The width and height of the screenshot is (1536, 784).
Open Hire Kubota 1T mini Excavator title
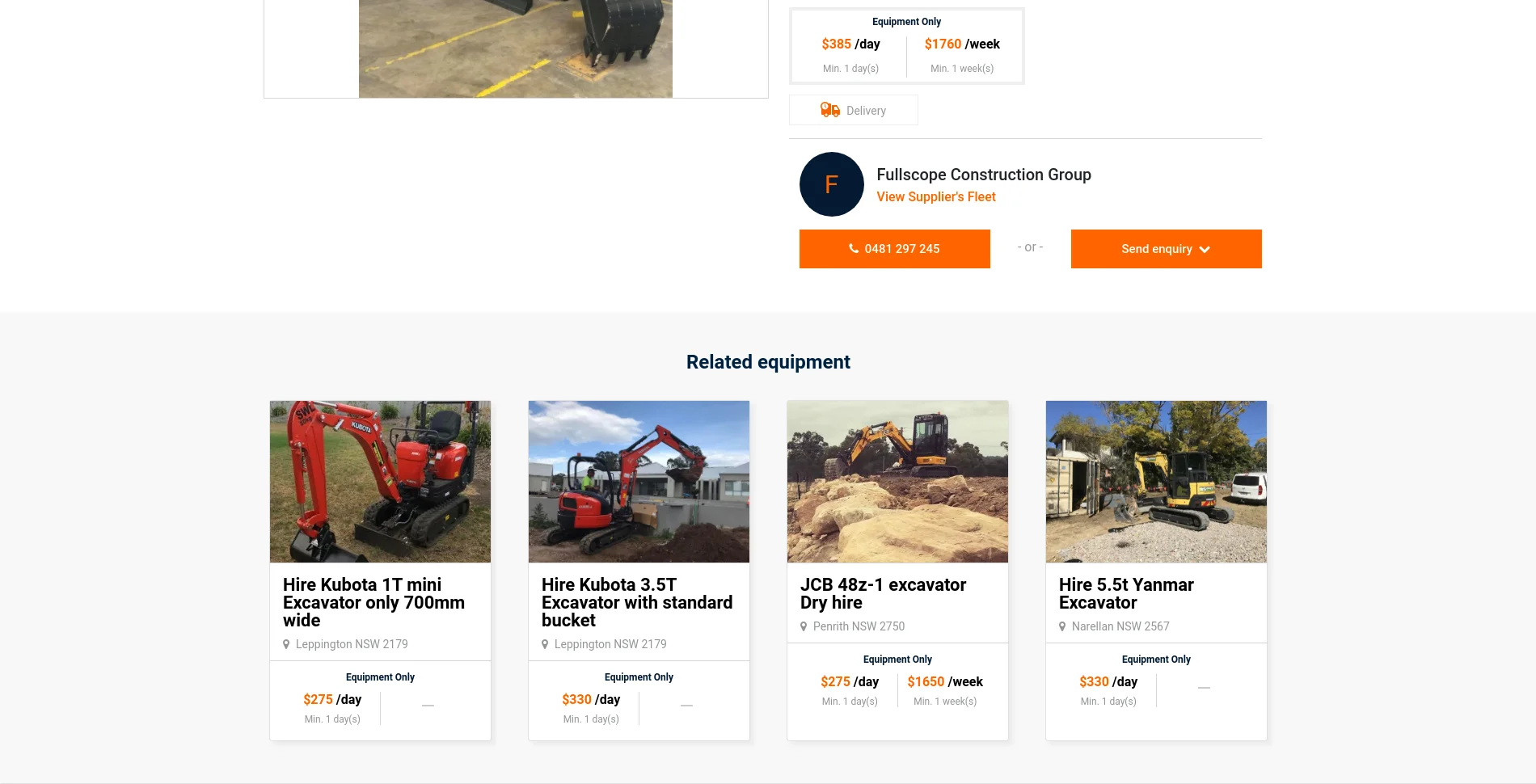373,602
